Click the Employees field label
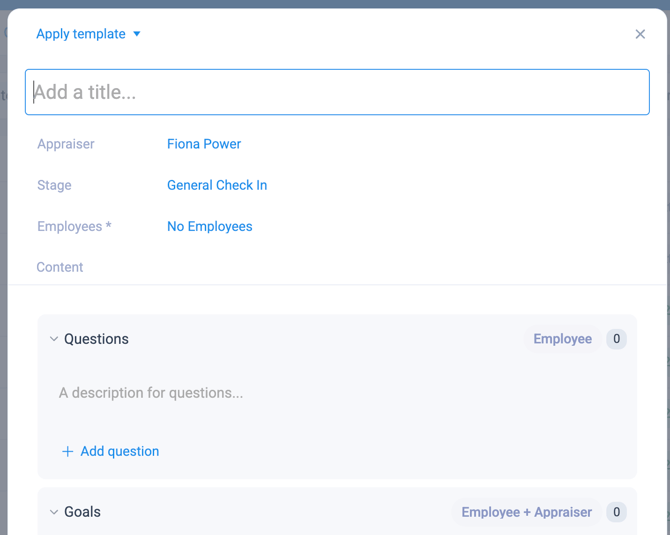Viewport: 670px width, 535px height. 74,227
